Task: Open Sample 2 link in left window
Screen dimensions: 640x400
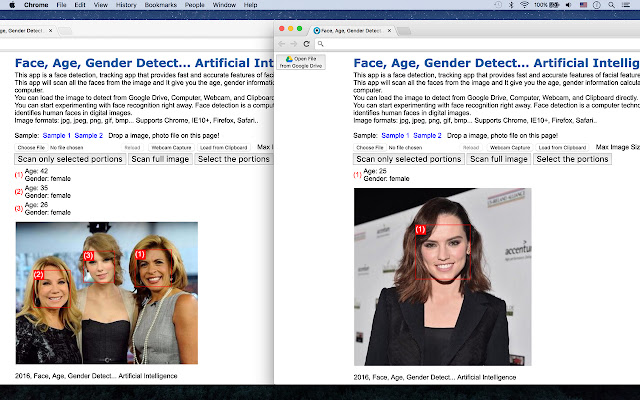Action: 89,136
